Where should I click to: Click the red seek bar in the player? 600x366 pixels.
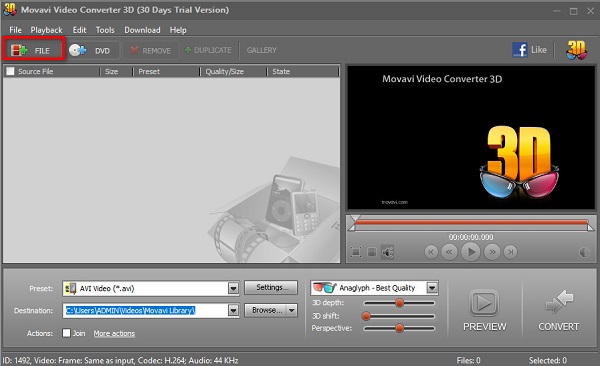(471, 222)
